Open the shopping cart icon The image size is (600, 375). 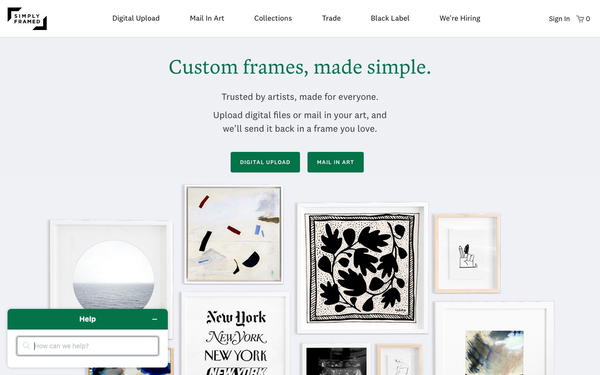(580, 18)
